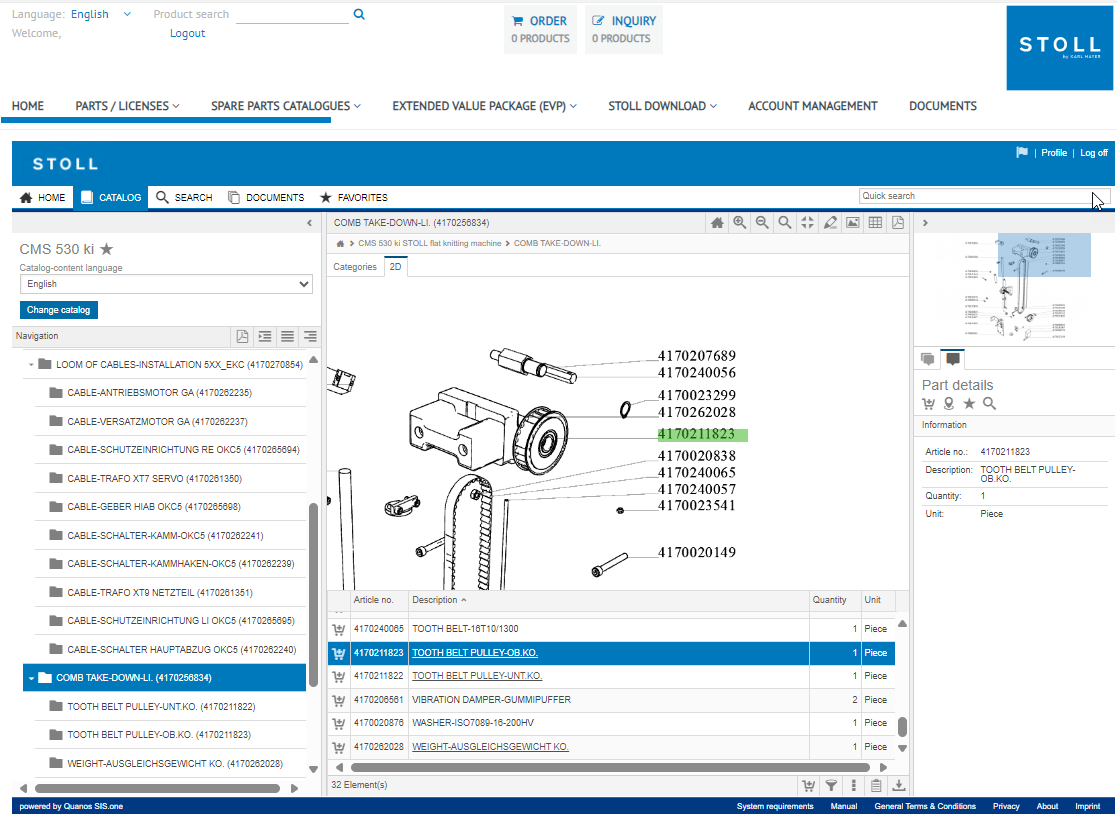The width and height of the screenshot is (1117, 814).
Task: Switch to the catalog HOME tab
Action: point(43,197)
